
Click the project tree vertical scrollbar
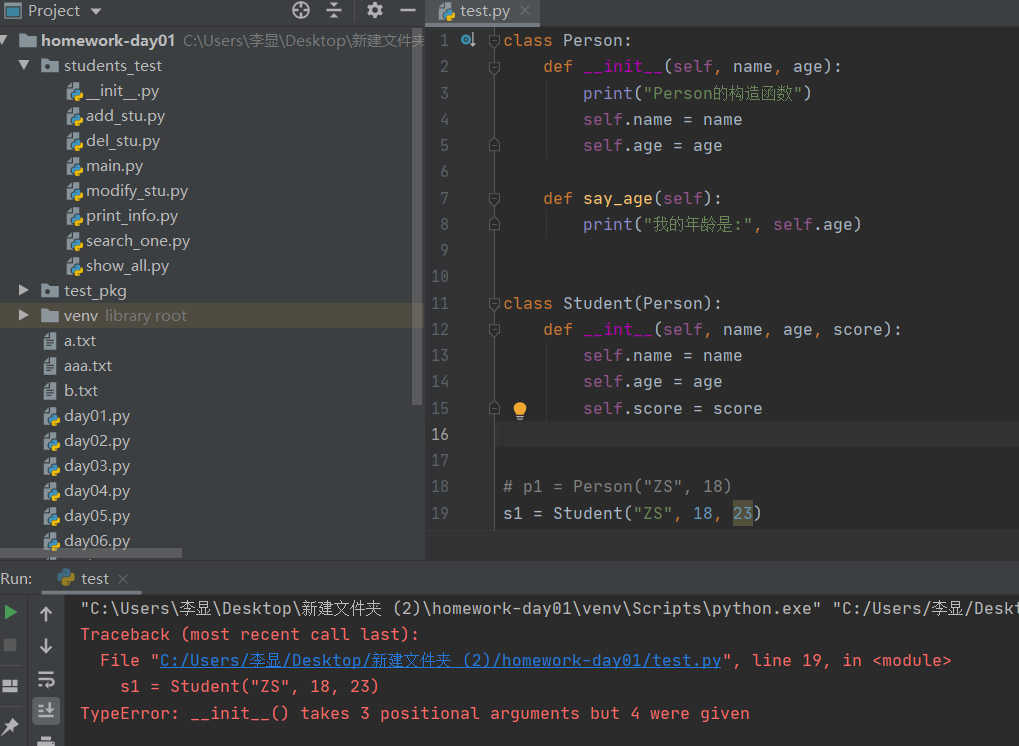click(x=417, y=218)
